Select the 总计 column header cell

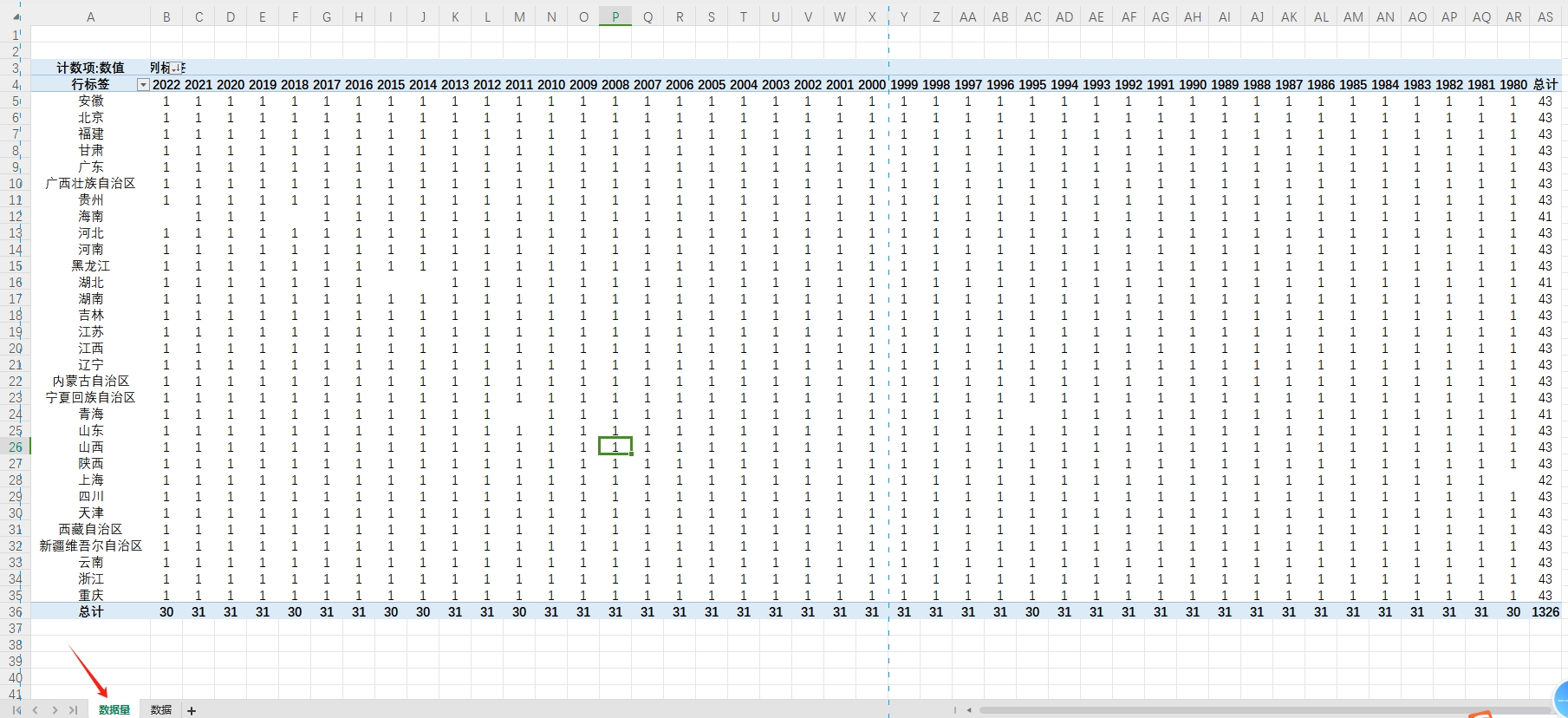pyautogui.click(x=1545, y=84)
